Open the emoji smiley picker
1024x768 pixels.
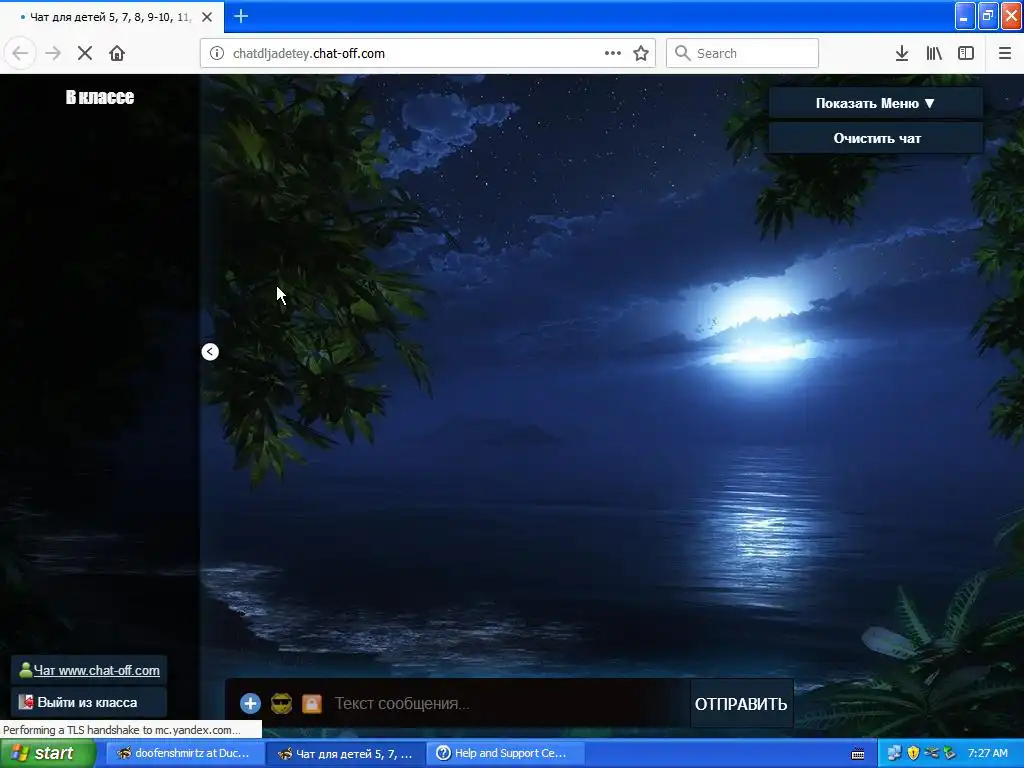[x=281, y=703]
